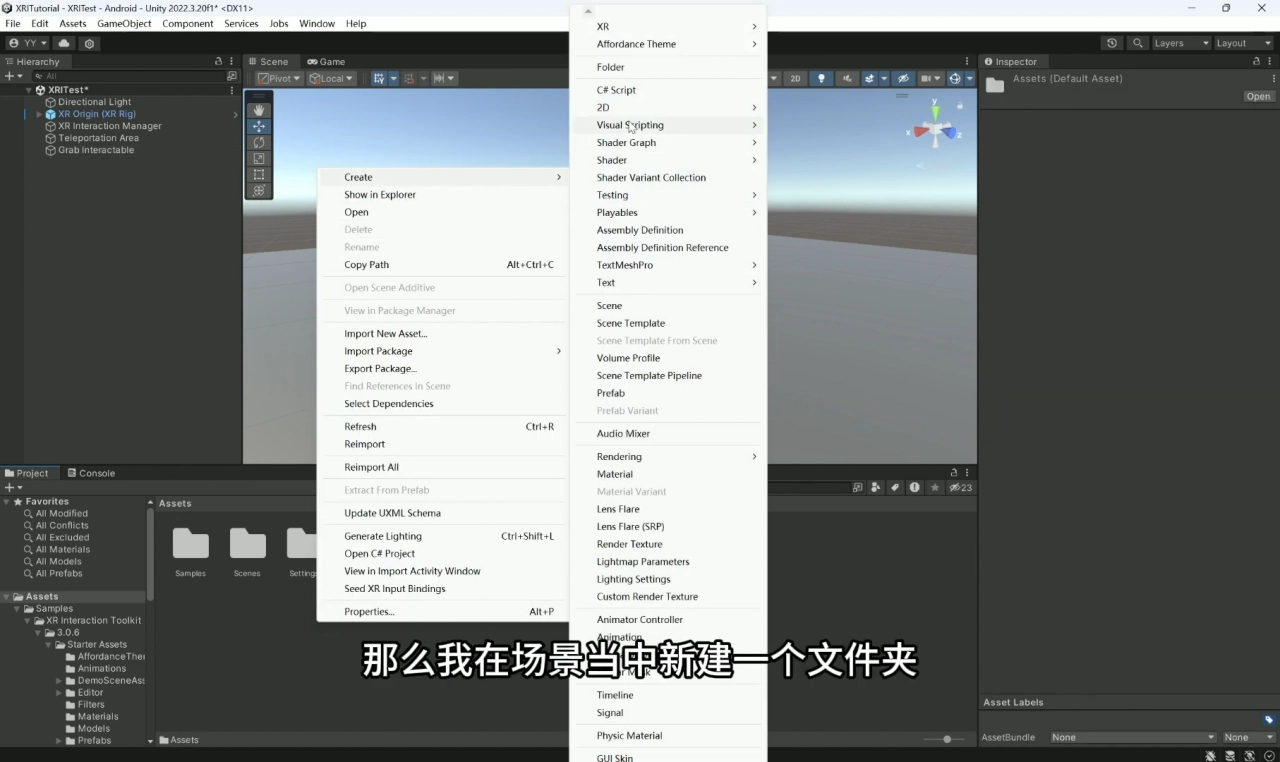The image size is (1280, 762).
Task: Choose Folder from Create submenu
Action: pyautogui.click(x=668, y=67)
